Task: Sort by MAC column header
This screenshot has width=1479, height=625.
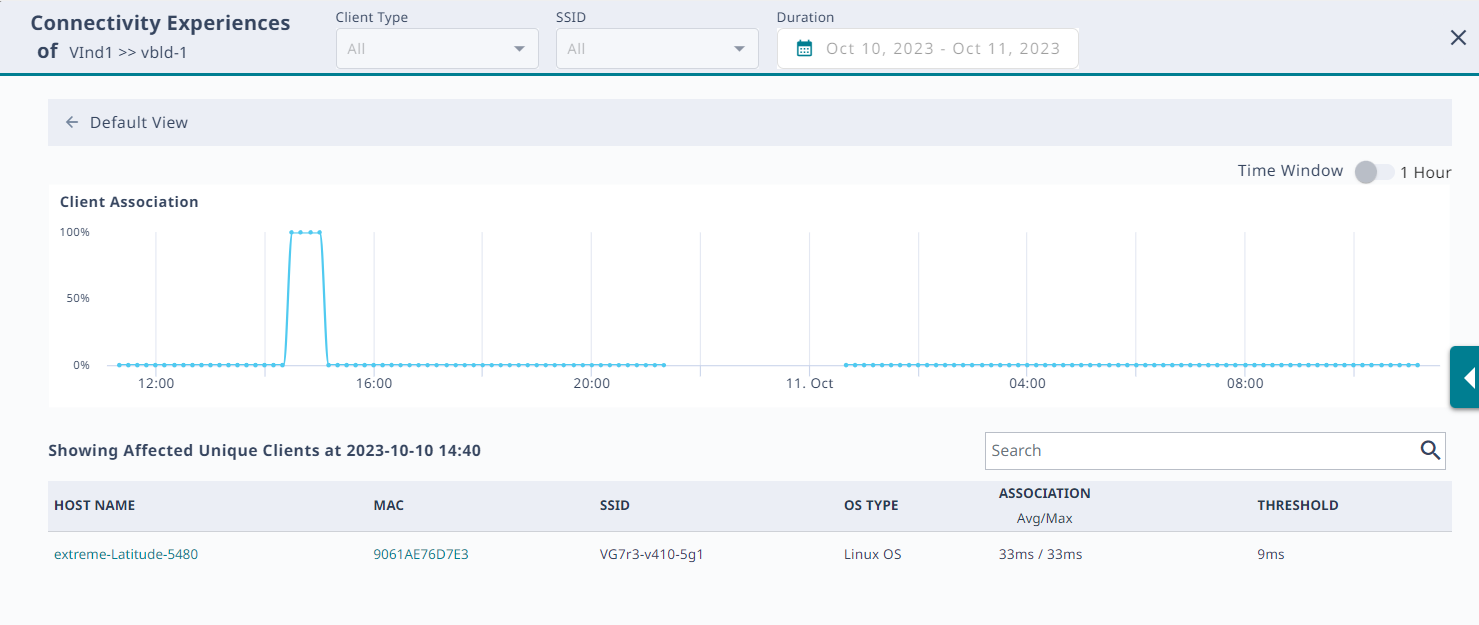Action: click(x=388, y=505)
